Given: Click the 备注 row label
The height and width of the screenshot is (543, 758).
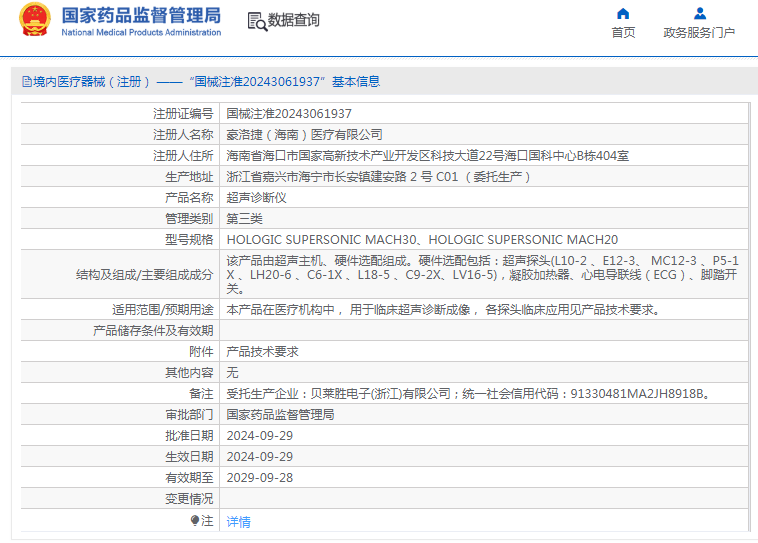Looking at the screenshot, I should coord(201,394).
